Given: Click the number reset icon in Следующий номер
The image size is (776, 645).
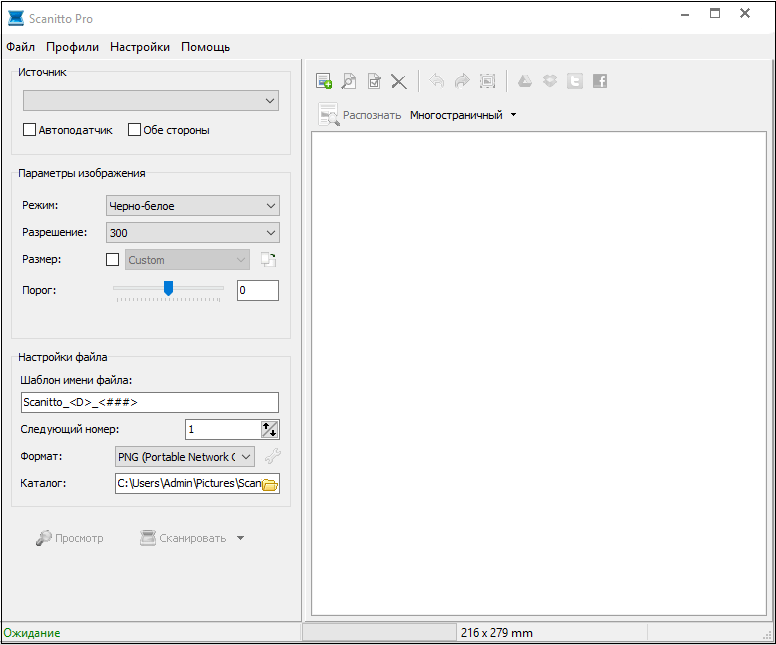Looking at the screenshot, I should click(270, 429).
